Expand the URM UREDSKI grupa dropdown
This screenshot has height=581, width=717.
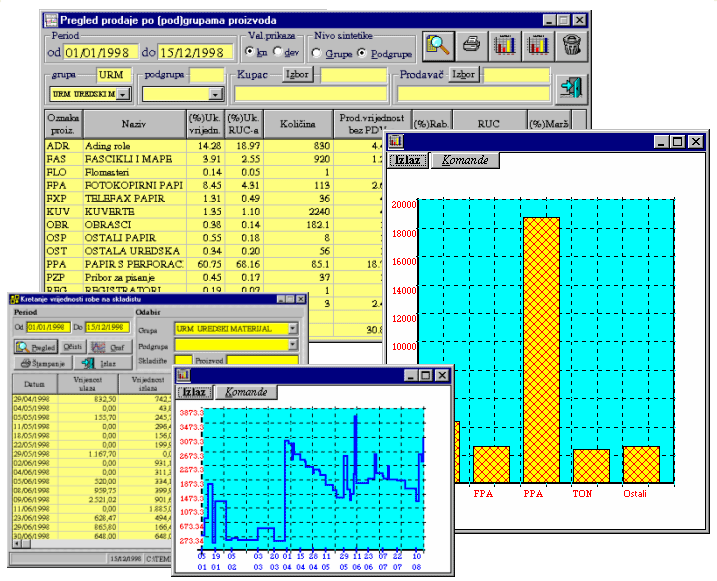pos(123,94)
